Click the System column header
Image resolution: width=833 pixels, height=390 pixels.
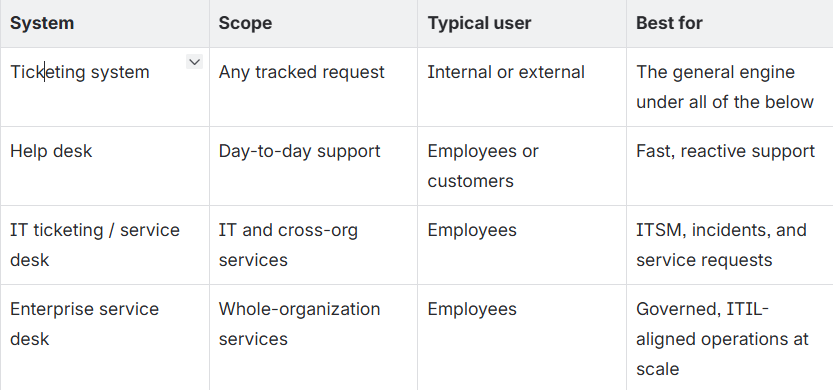[x=105, y=23]
